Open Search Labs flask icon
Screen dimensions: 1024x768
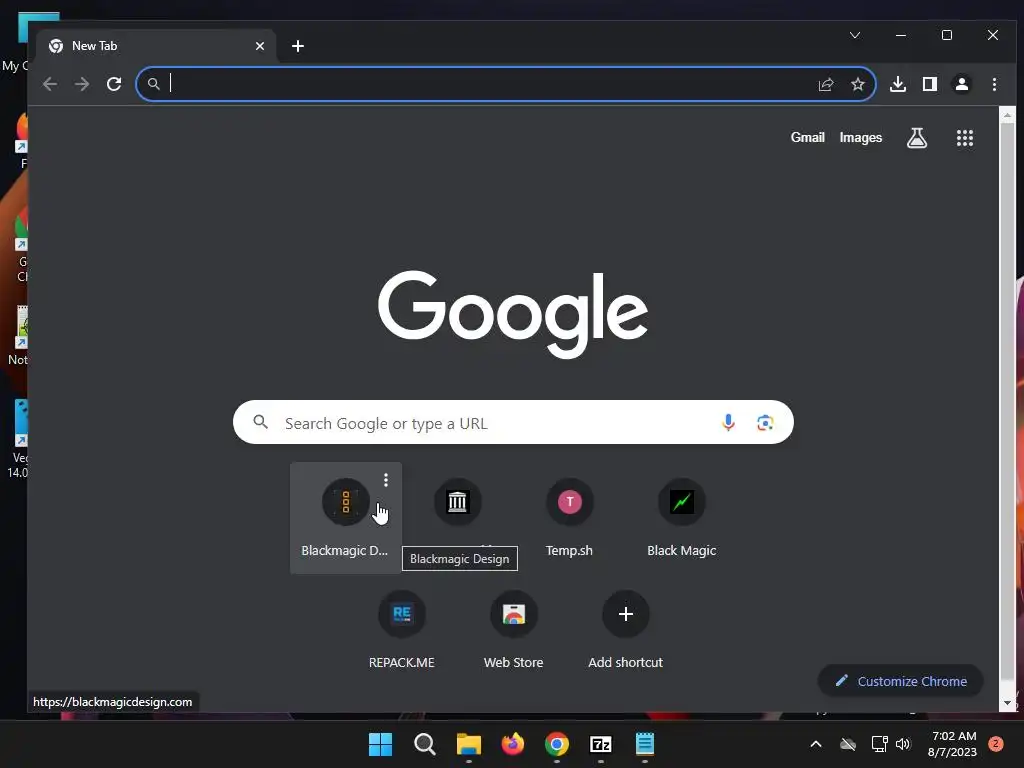[x=917, y=138]
